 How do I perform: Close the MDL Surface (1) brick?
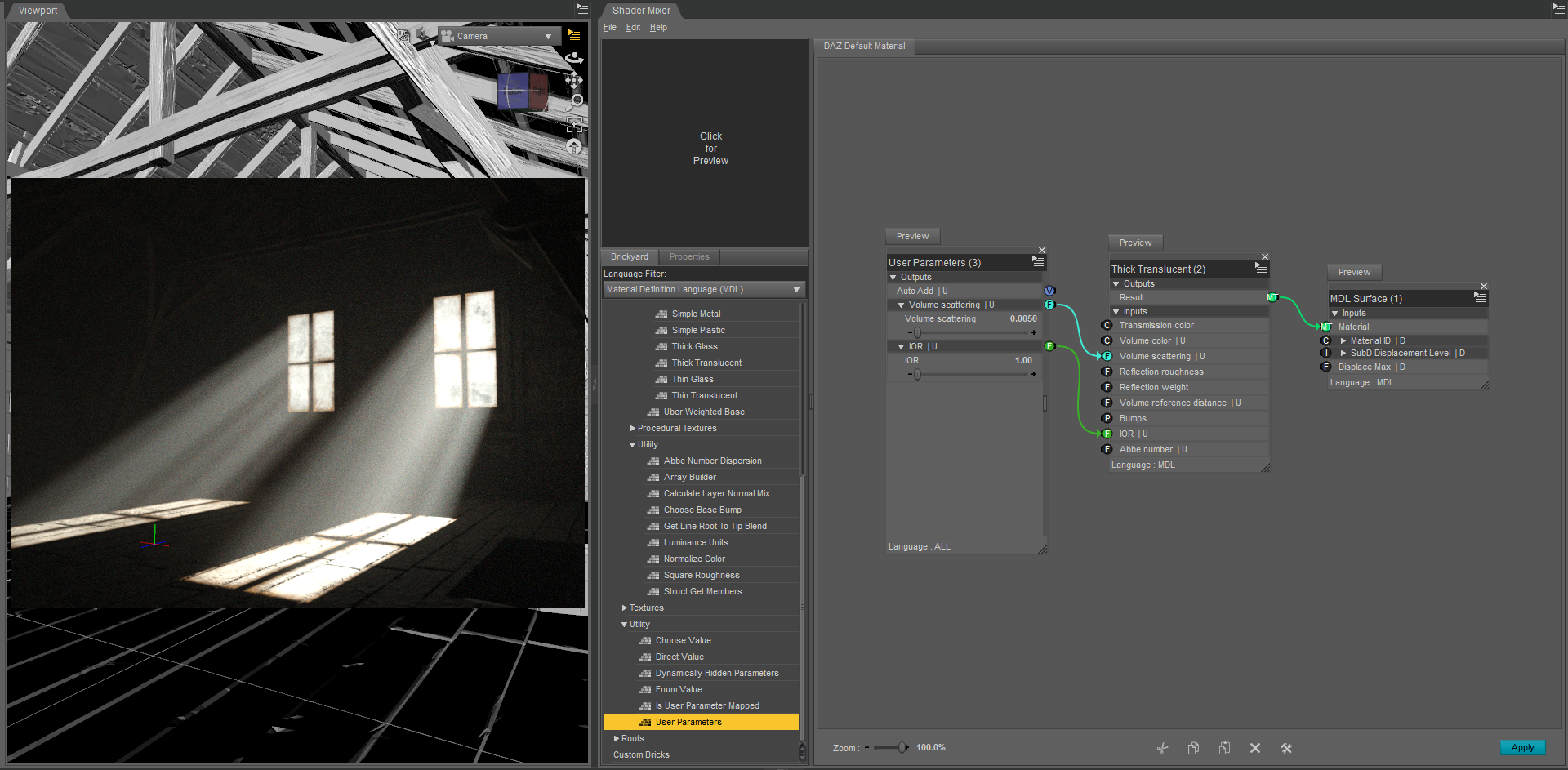click(1484, 286)
